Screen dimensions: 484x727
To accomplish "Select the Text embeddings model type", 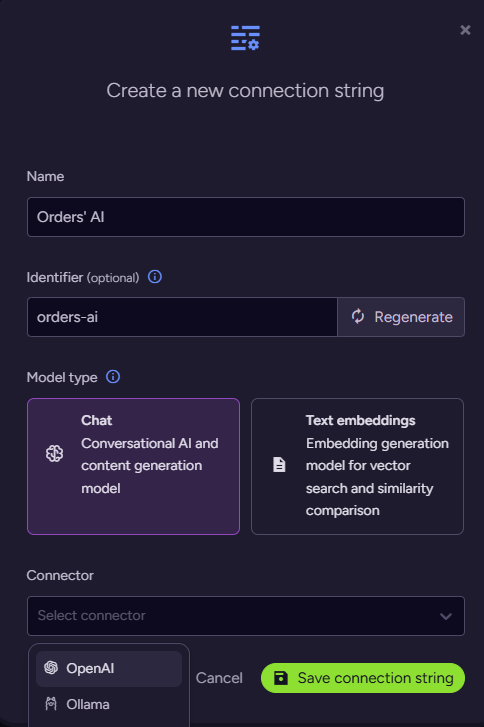I will pos(357,466).
